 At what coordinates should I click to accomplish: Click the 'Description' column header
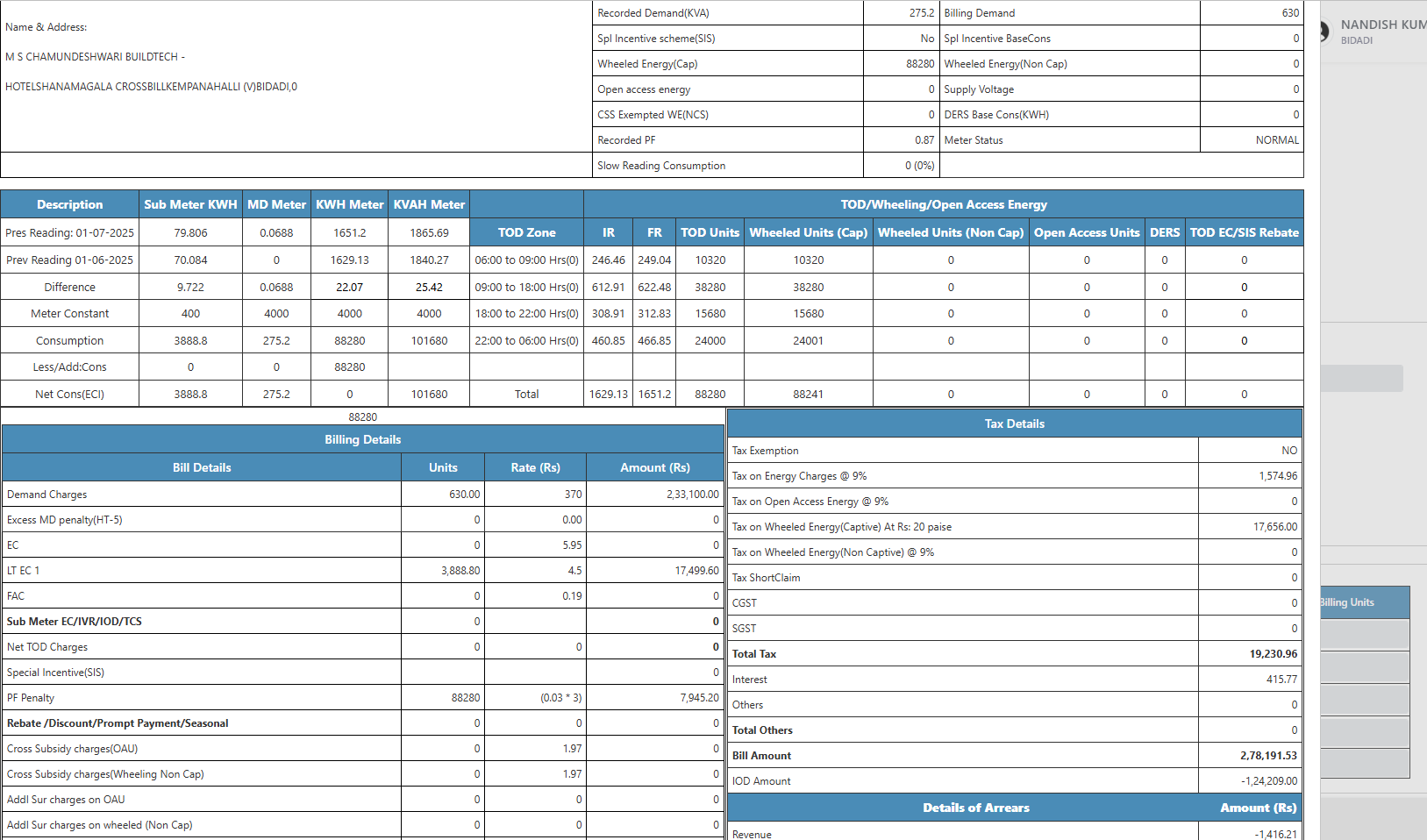coord(69,204)
